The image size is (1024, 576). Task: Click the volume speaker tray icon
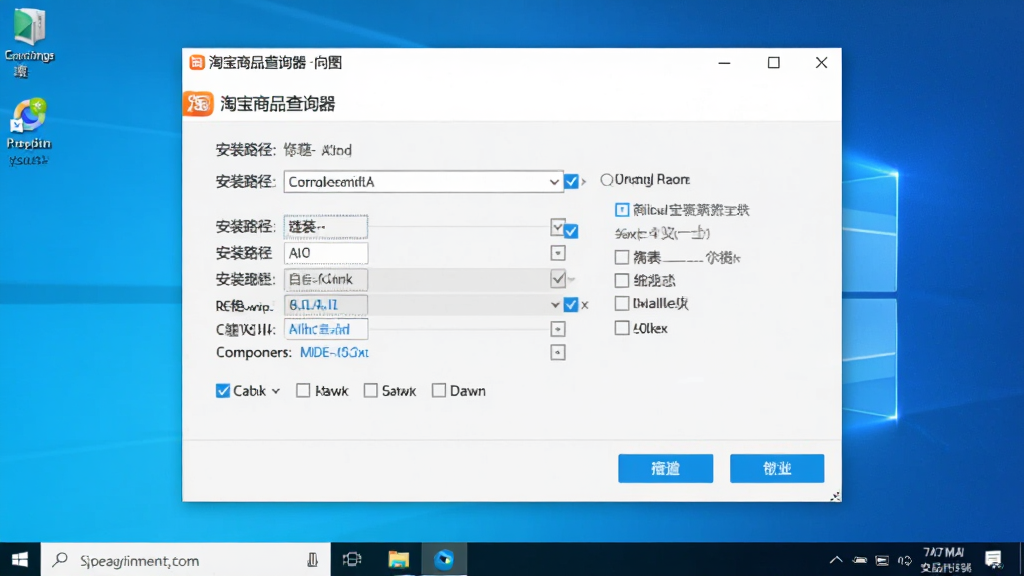tap(904, 560)
